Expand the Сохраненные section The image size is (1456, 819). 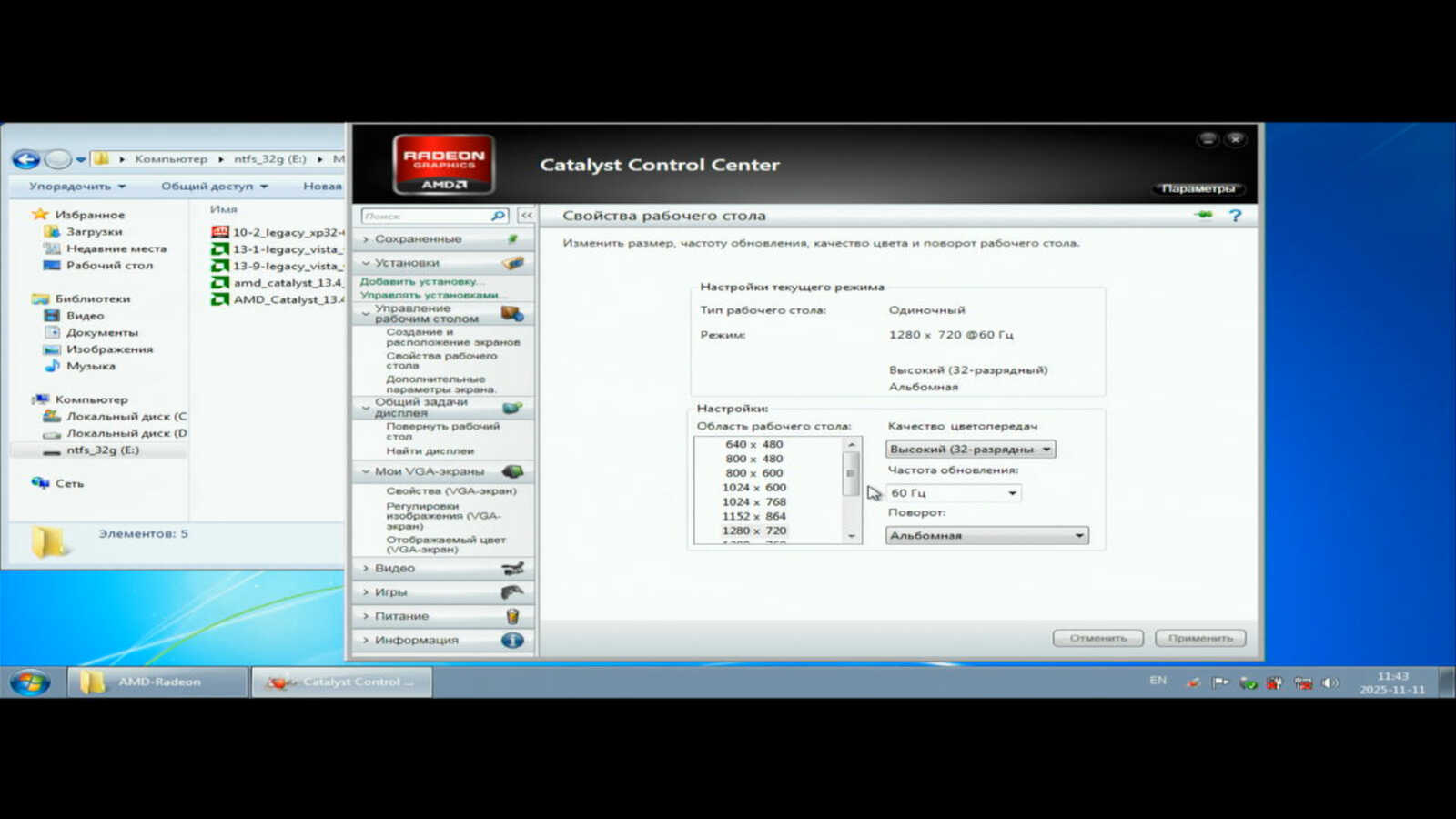click(366, 238)
